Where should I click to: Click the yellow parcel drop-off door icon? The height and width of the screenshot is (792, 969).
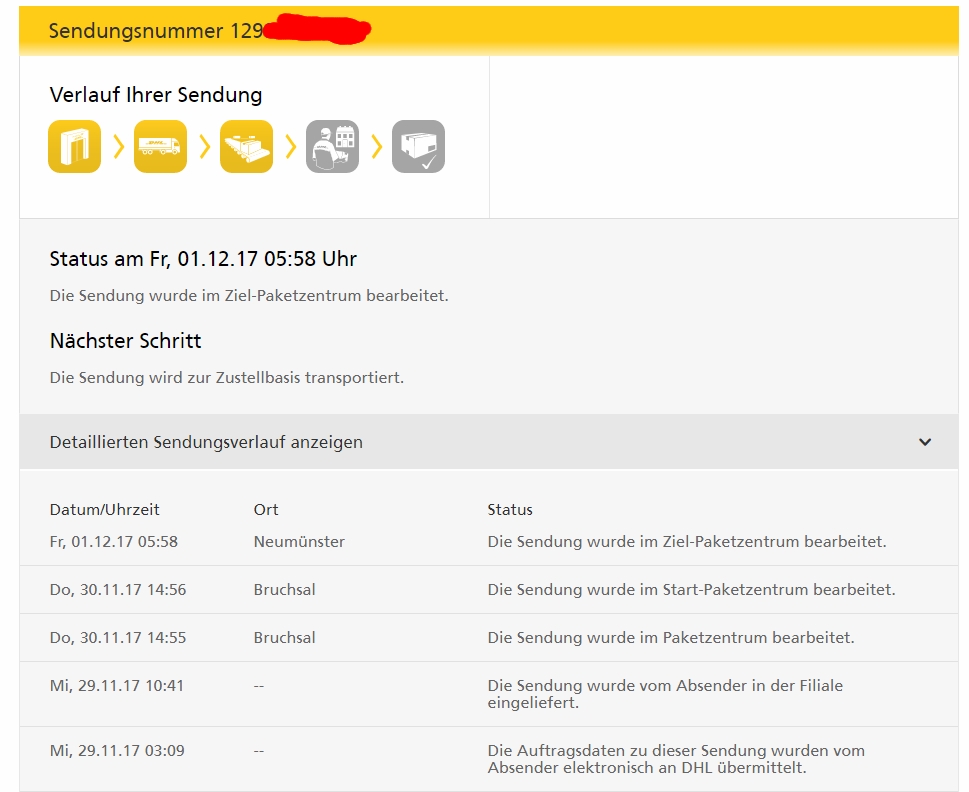(75, 147)
